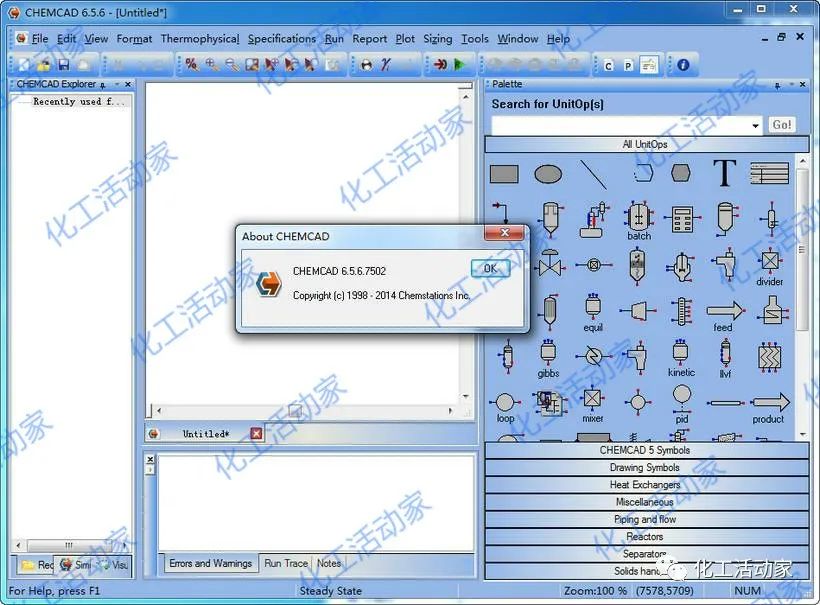This screenshot has height=605, width=820.
Task: Click the Run menu
Action: (334, 39)
